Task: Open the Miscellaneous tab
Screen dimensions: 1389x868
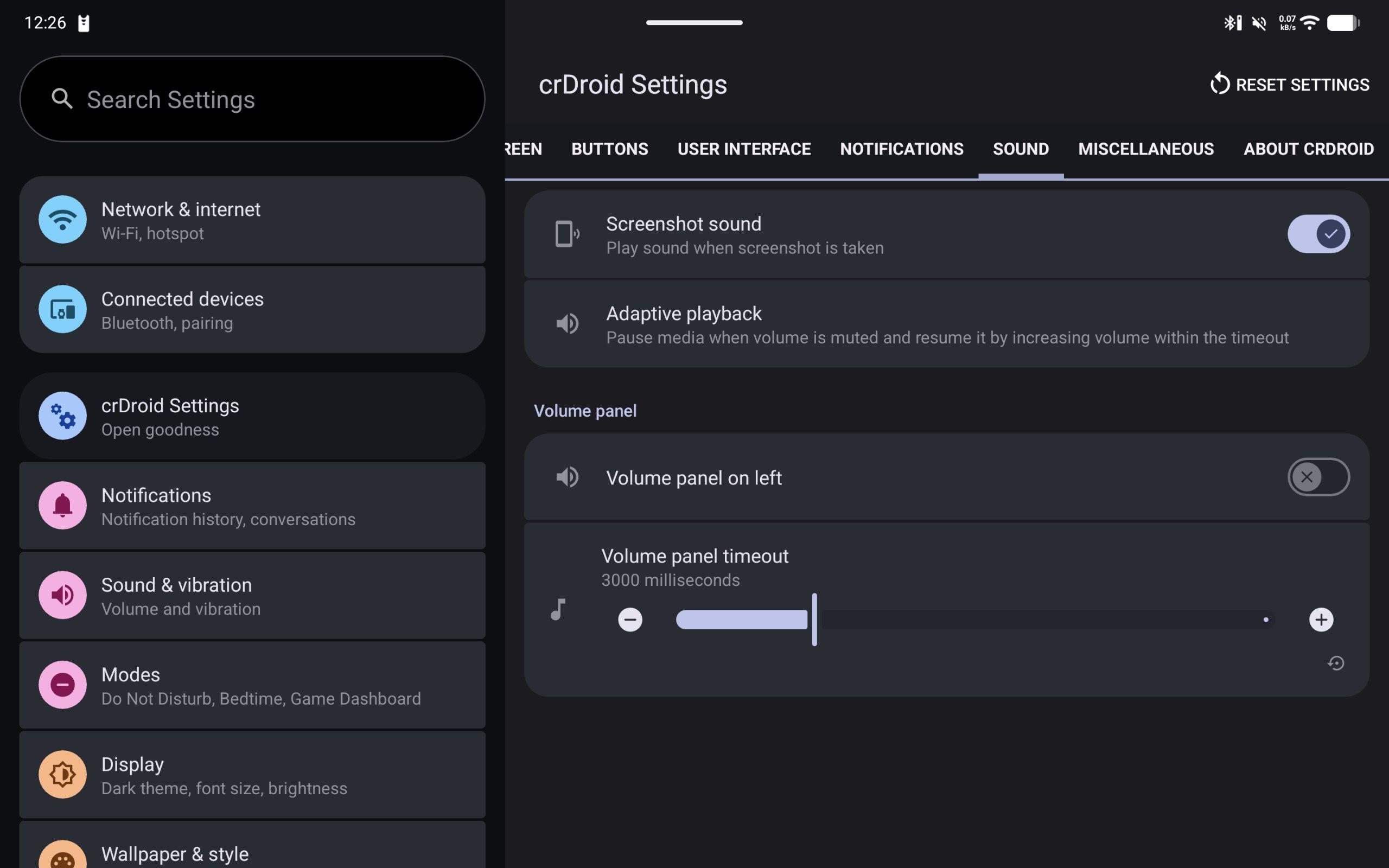Action: [1145, 149]
